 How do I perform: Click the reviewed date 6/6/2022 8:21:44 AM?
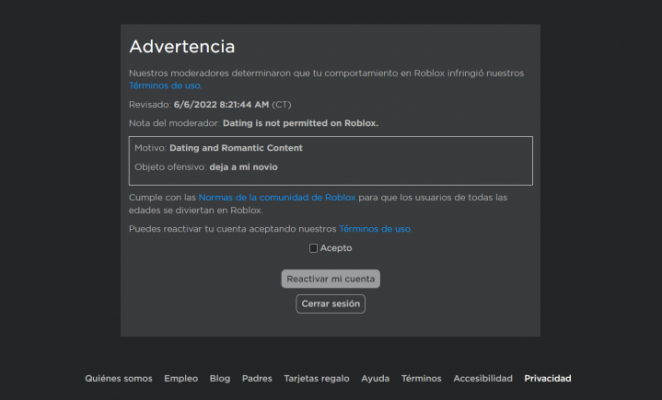[220, 104]
